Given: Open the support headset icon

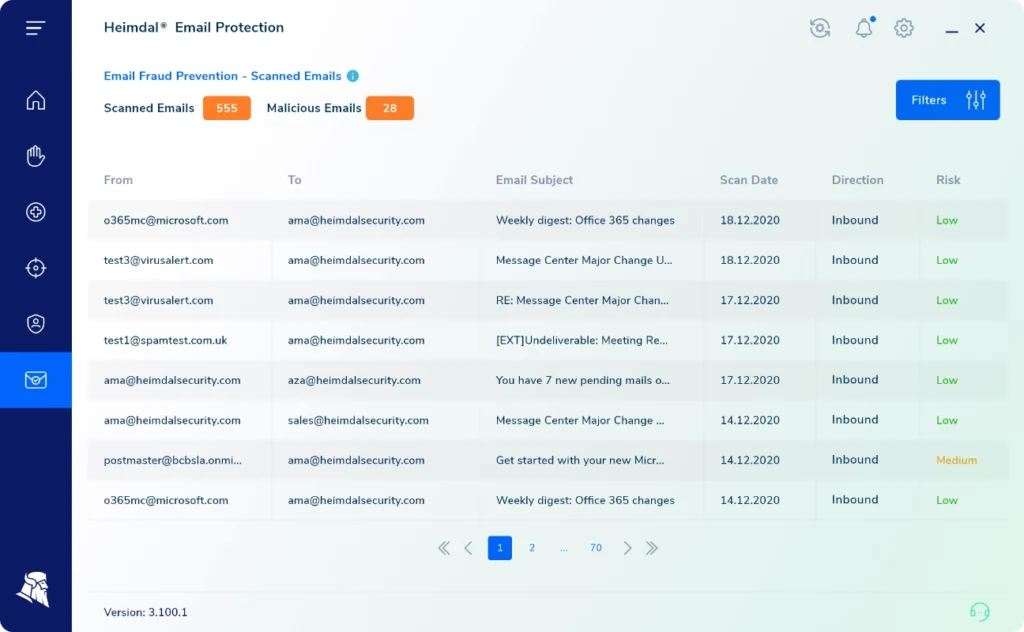Looking at the screenshot, I should (980, 611).
